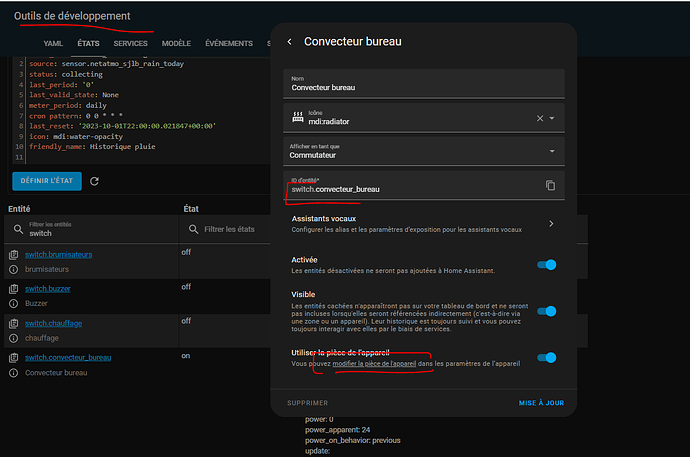Click MISE À JOUR to save

[x=541, y=403]
